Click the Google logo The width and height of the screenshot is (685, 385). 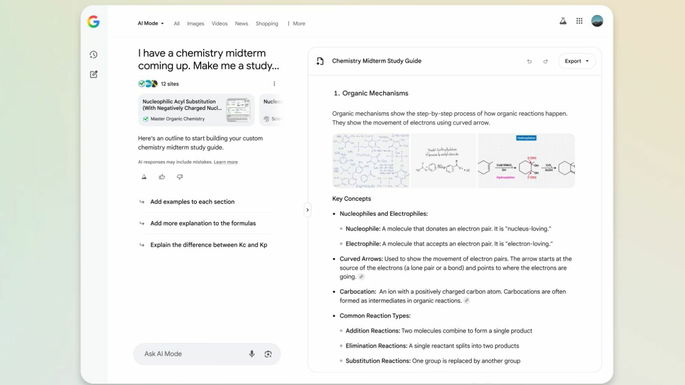click(x=93, y=21)
